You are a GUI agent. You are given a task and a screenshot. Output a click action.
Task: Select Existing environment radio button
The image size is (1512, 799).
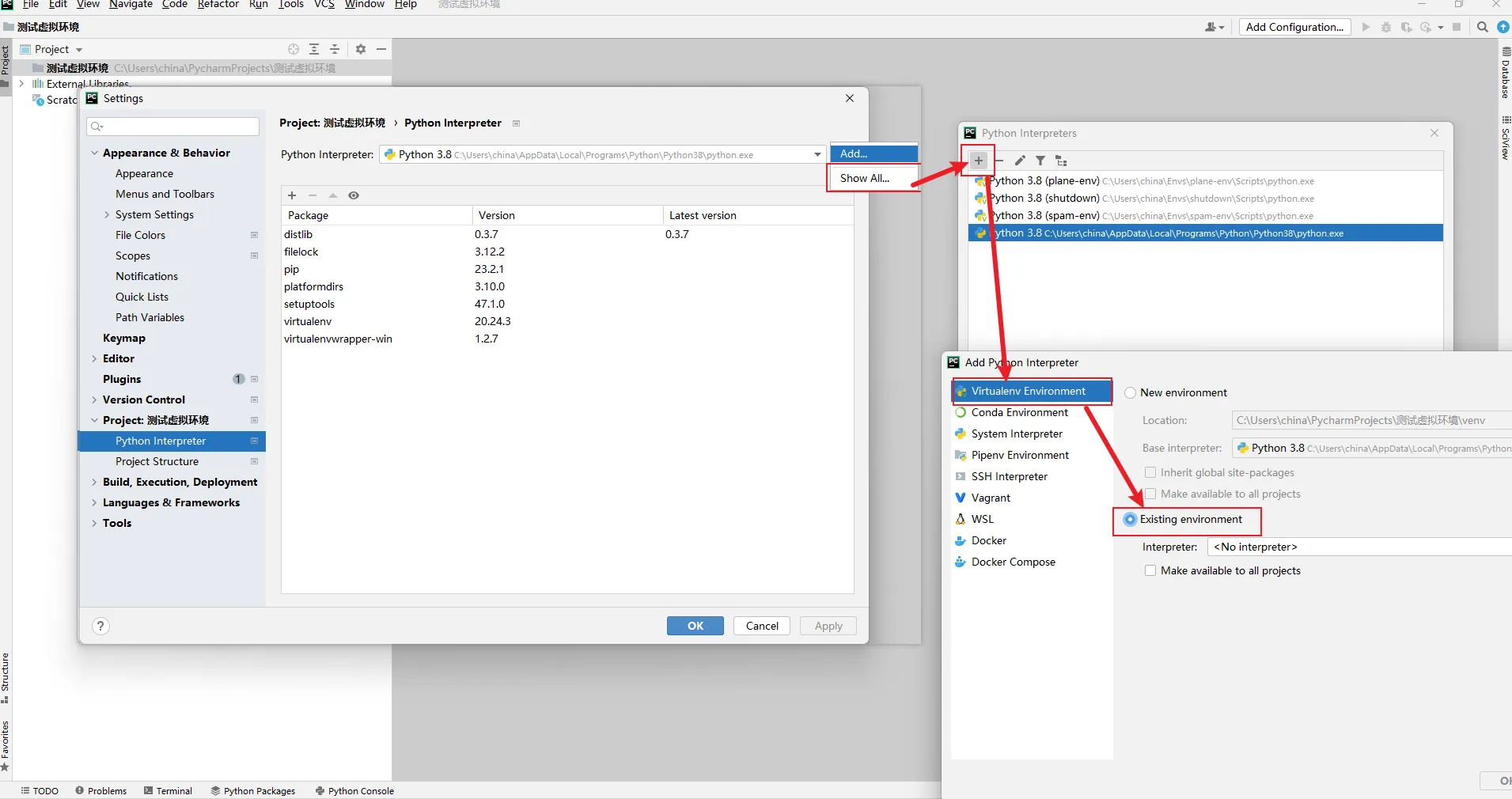pyautogui.click(x=1131, y=520)
